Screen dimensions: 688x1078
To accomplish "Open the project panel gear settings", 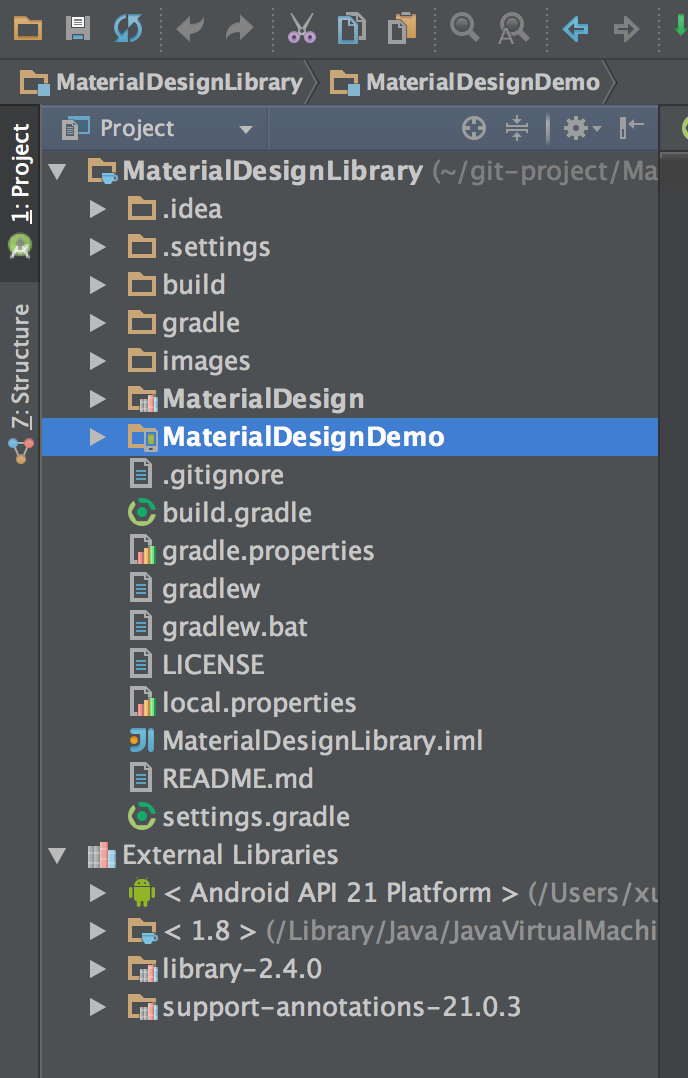I will point(581,128).
